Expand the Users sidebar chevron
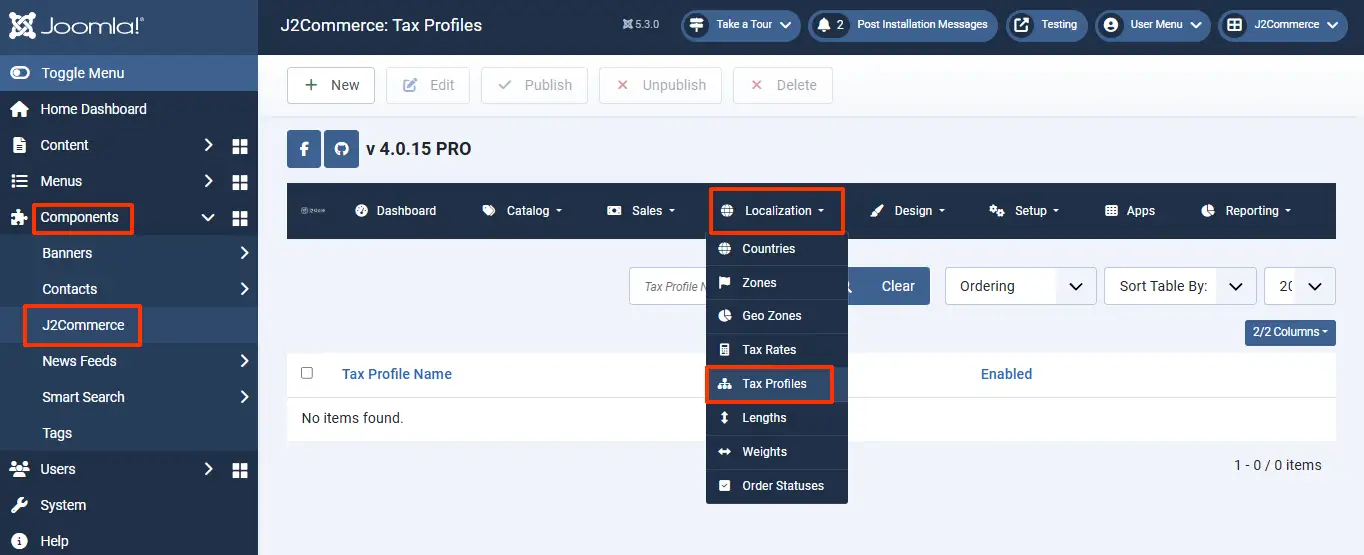The image size is (1364, 555). point(208,469)
